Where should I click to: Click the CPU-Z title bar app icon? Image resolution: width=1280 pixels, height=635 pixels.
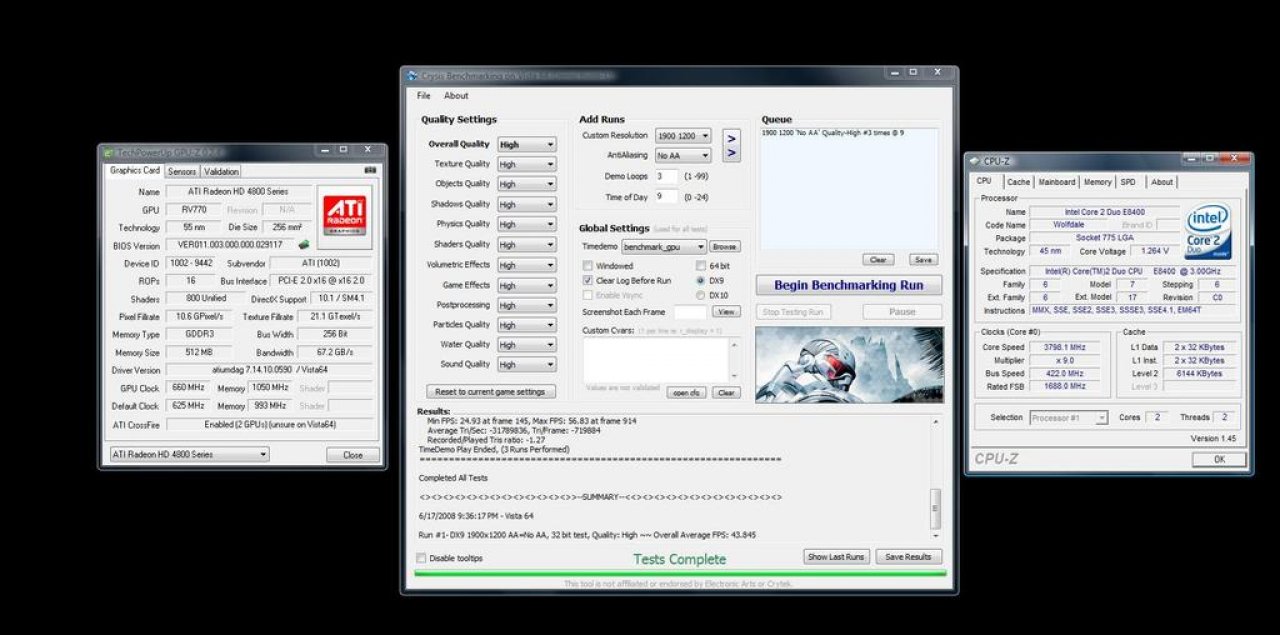click(975, 161)
